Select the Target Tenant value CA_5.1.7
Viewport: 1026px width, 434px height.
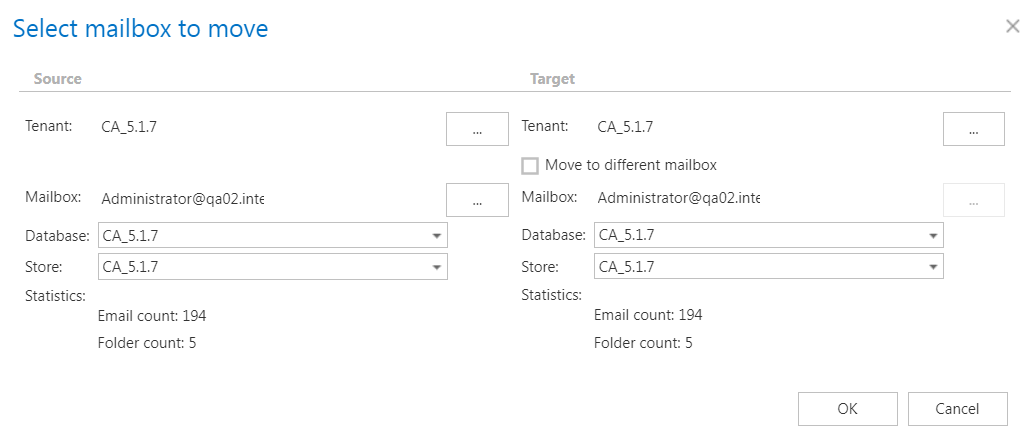pos(625,127)
